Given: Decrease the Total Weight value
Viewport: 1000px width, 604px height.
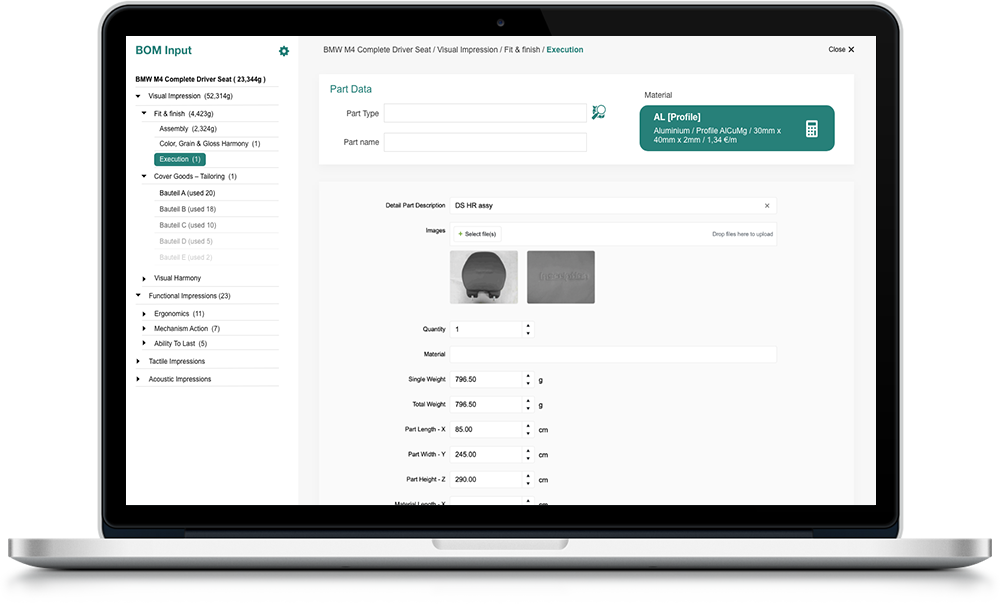Looking at the screenshot, I should coord(528,408).
